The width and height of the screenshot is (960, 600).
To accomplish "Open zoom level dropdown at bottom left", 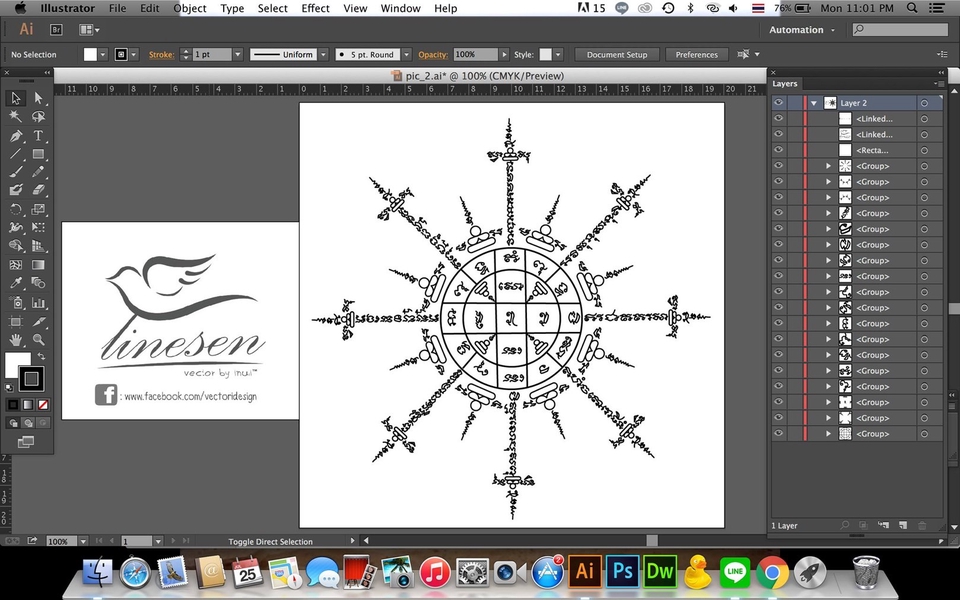I will point(83,541).
